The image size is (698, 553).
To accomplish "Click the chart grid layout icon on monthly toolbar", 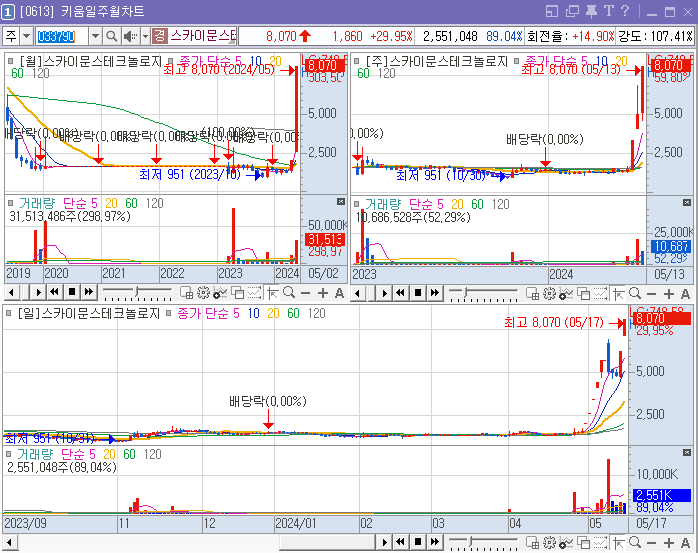I will pos(187,293).
